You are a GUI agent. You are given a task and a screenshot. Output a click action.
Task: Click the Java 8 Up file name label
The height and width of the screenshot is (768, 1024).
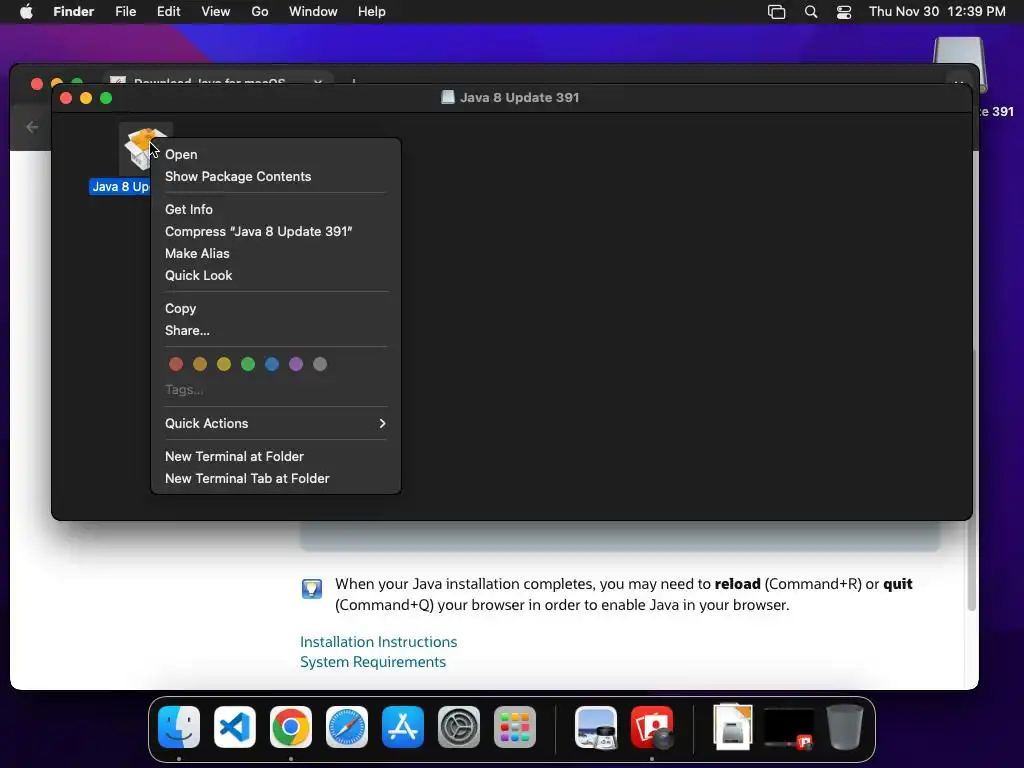point(121,187)
